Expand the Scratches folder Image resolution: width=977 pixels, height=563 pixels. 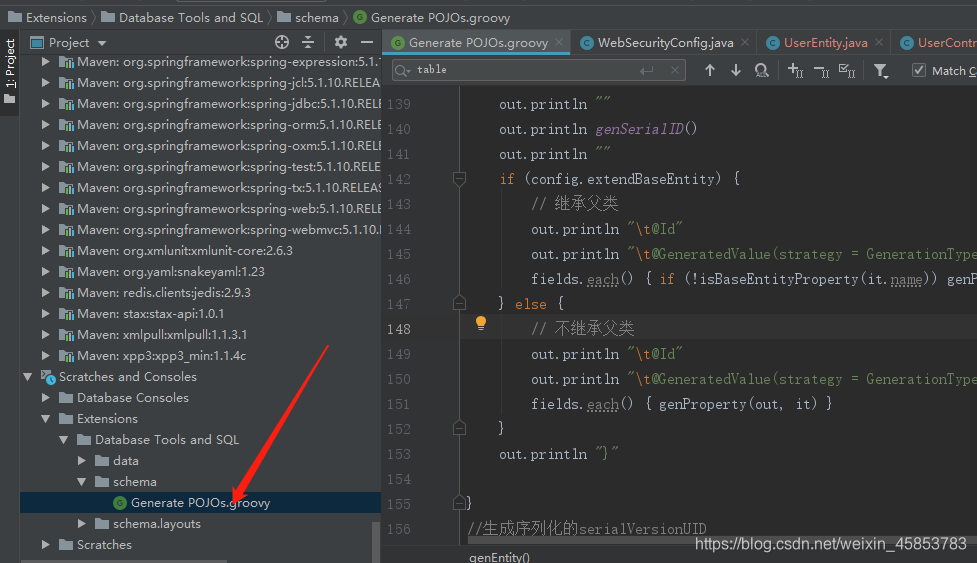point(45,545)
